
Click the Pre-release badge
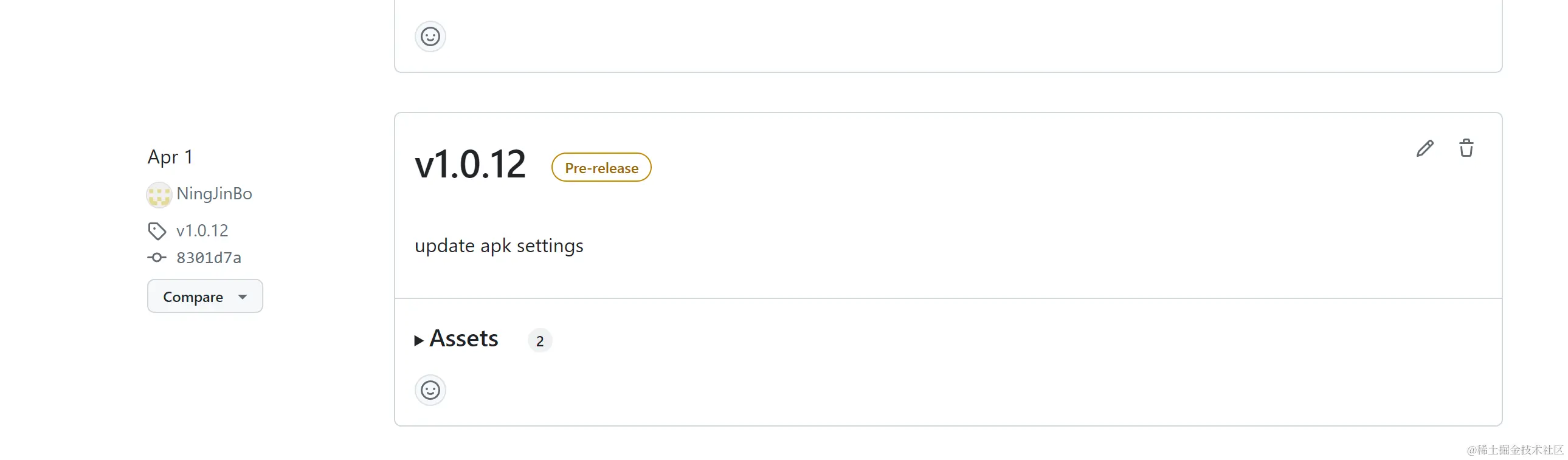(601, 167)
